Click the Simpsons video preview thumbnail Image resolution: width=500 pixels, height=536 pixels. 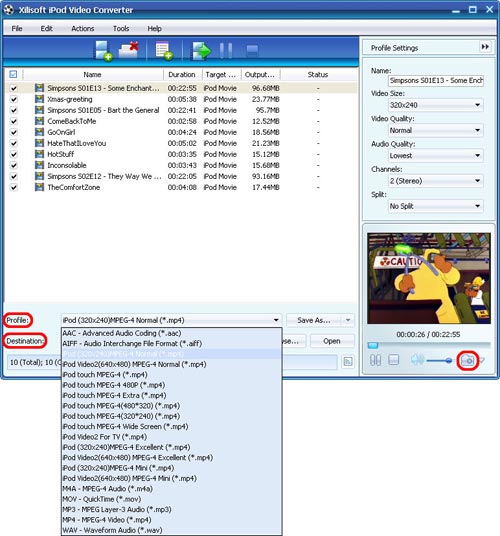[x=429, y=278]
